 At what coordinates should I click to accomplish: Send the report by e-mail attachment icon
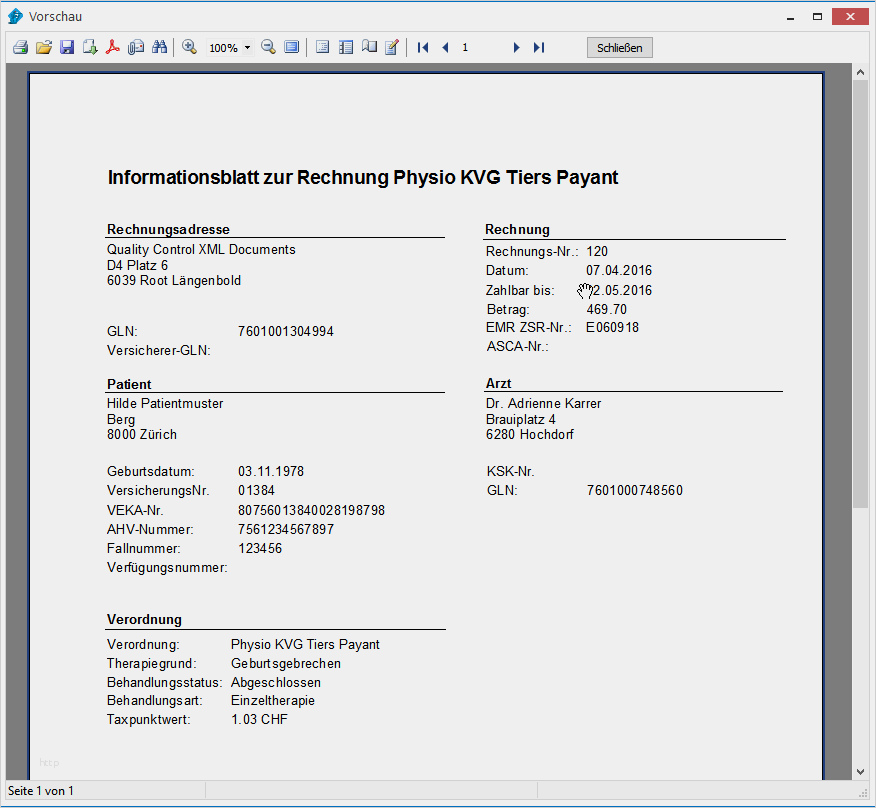coord(136,47)
